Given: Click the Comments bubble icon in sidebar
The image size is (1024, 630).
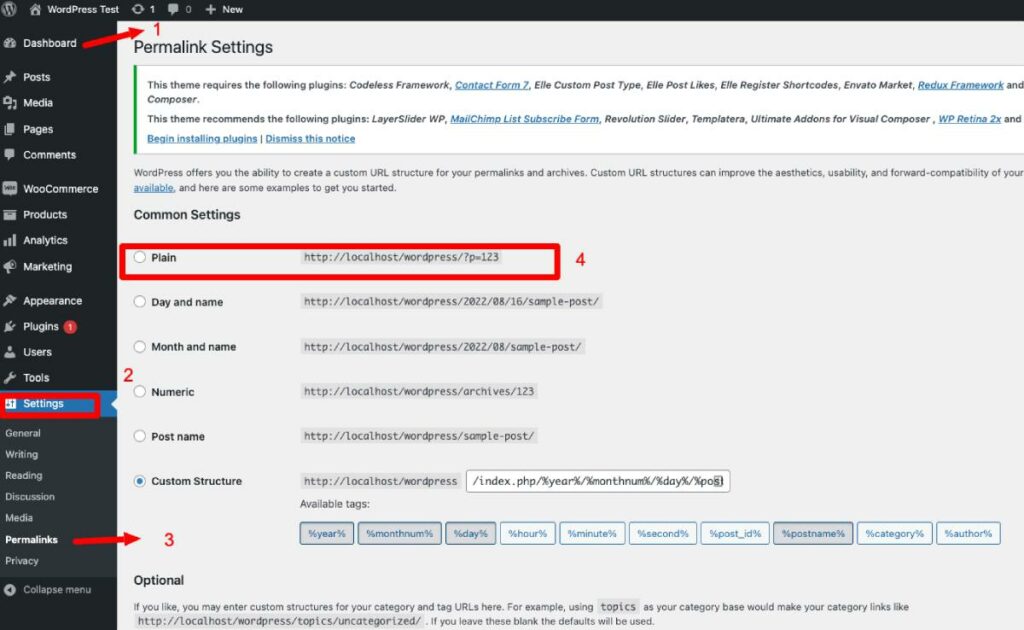Looking at the screenshot, I should [10, 155].
